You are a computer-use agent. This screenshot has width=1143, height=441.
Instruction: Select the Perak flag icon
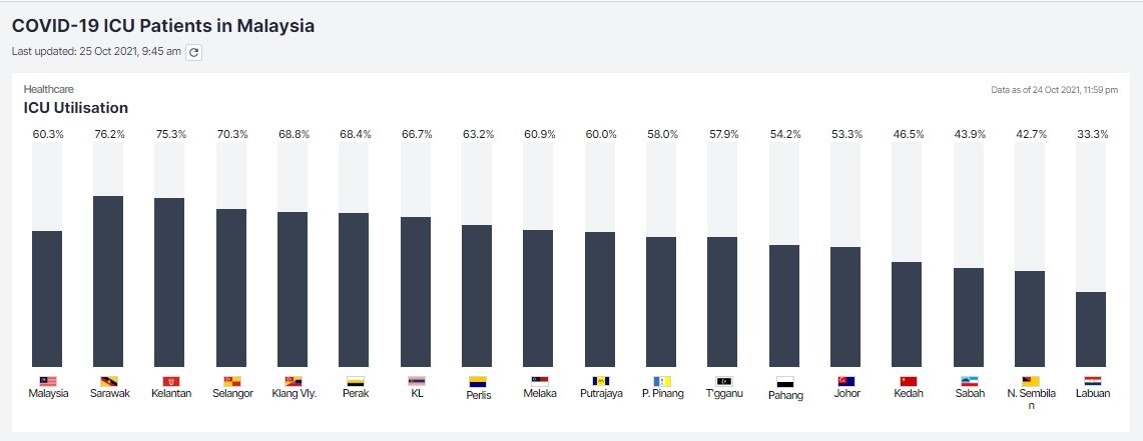tap(355, 381)
